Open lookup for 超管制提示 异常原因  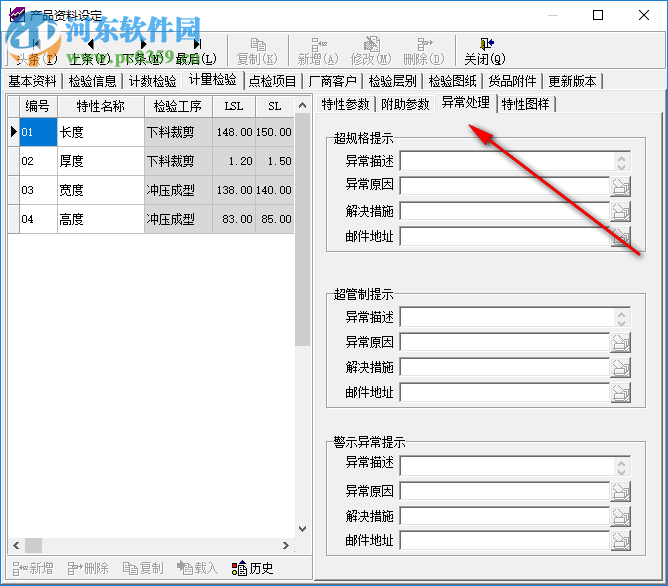[x=620, y=342]
